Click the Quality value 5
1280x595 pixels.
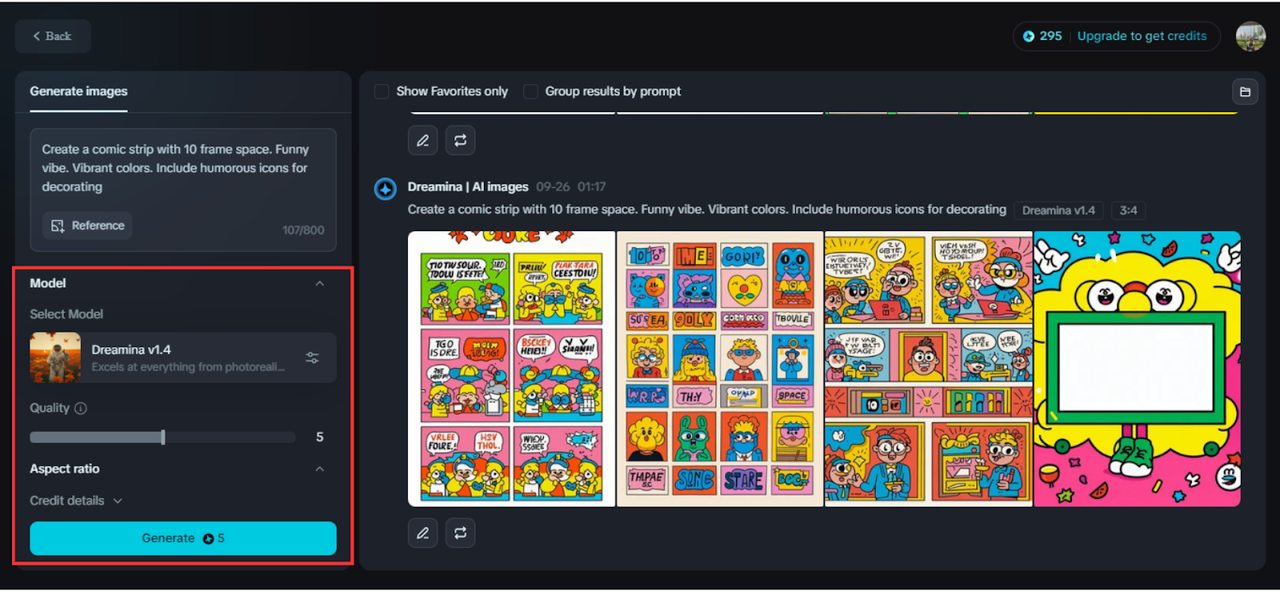click(x=320, y=437)
